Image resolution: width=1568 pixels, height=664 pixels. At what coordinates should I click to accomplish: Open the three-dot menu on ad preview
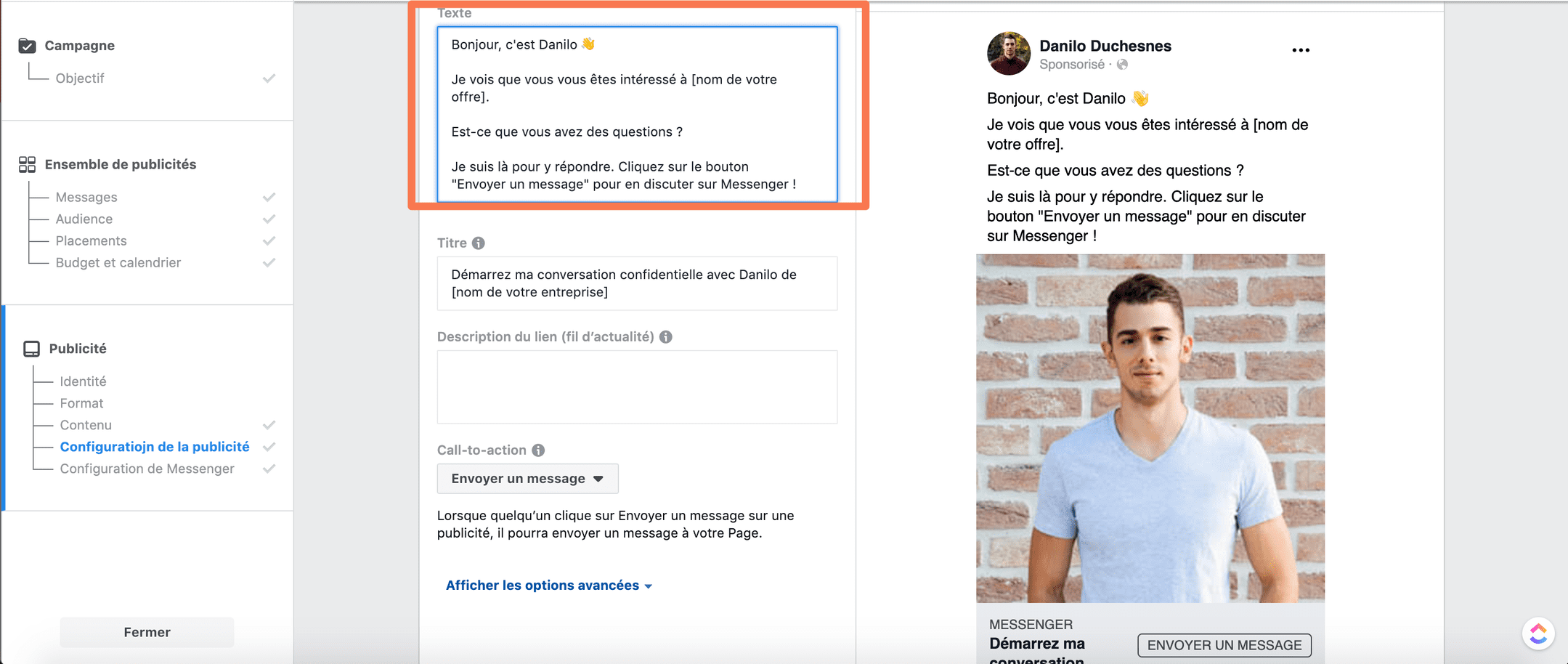(x=1301, y=50)
